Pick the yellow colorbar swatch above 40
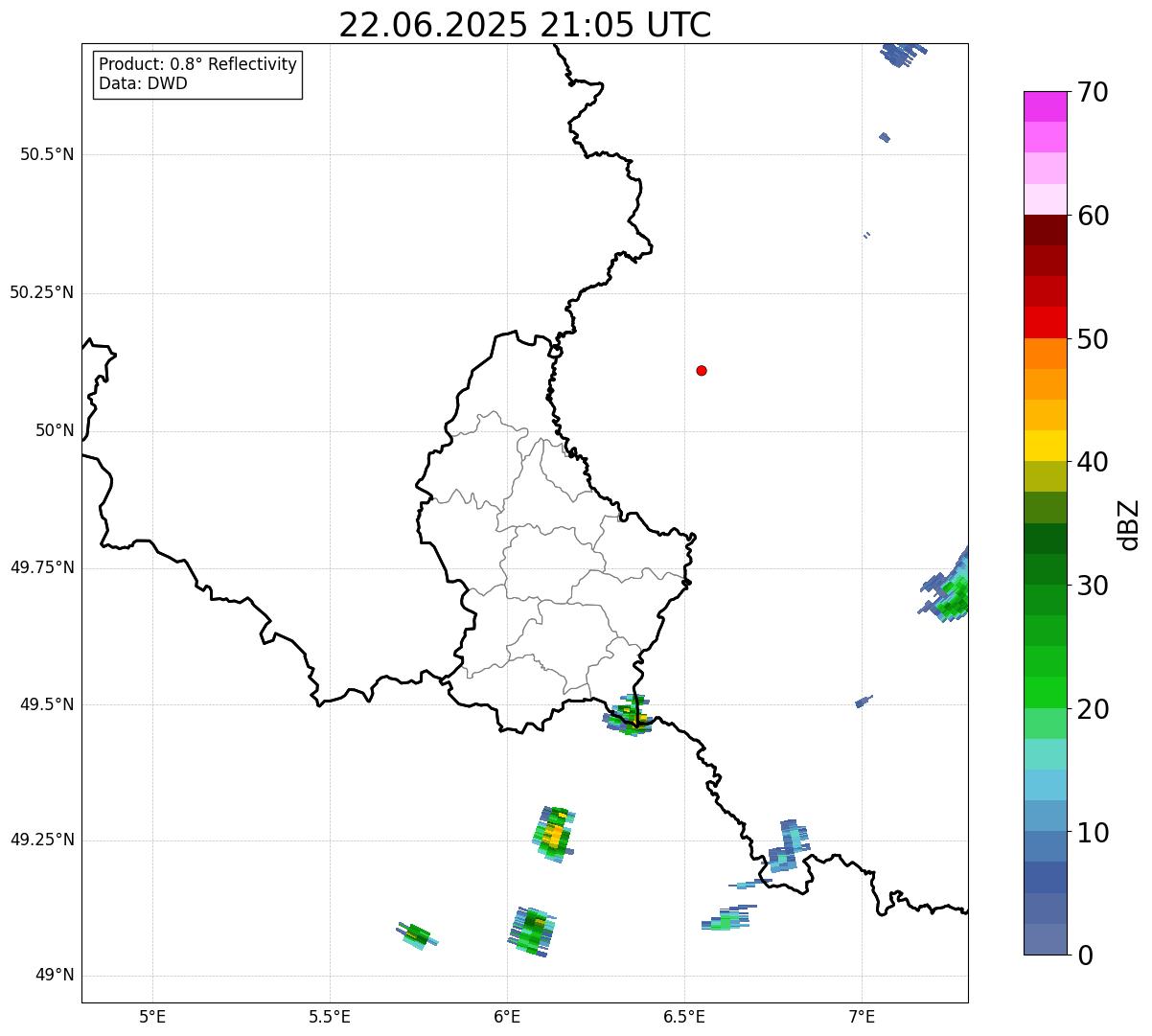This screenshot has width=1152, height=1036. tap(1046, 446)
